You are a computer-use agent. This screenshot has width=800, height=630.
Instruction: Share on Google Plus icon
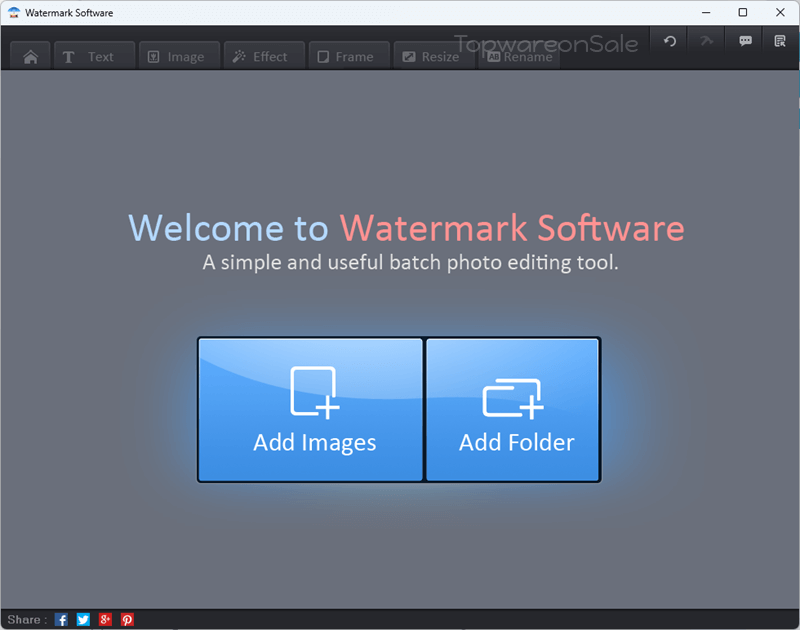pos(105,619)
